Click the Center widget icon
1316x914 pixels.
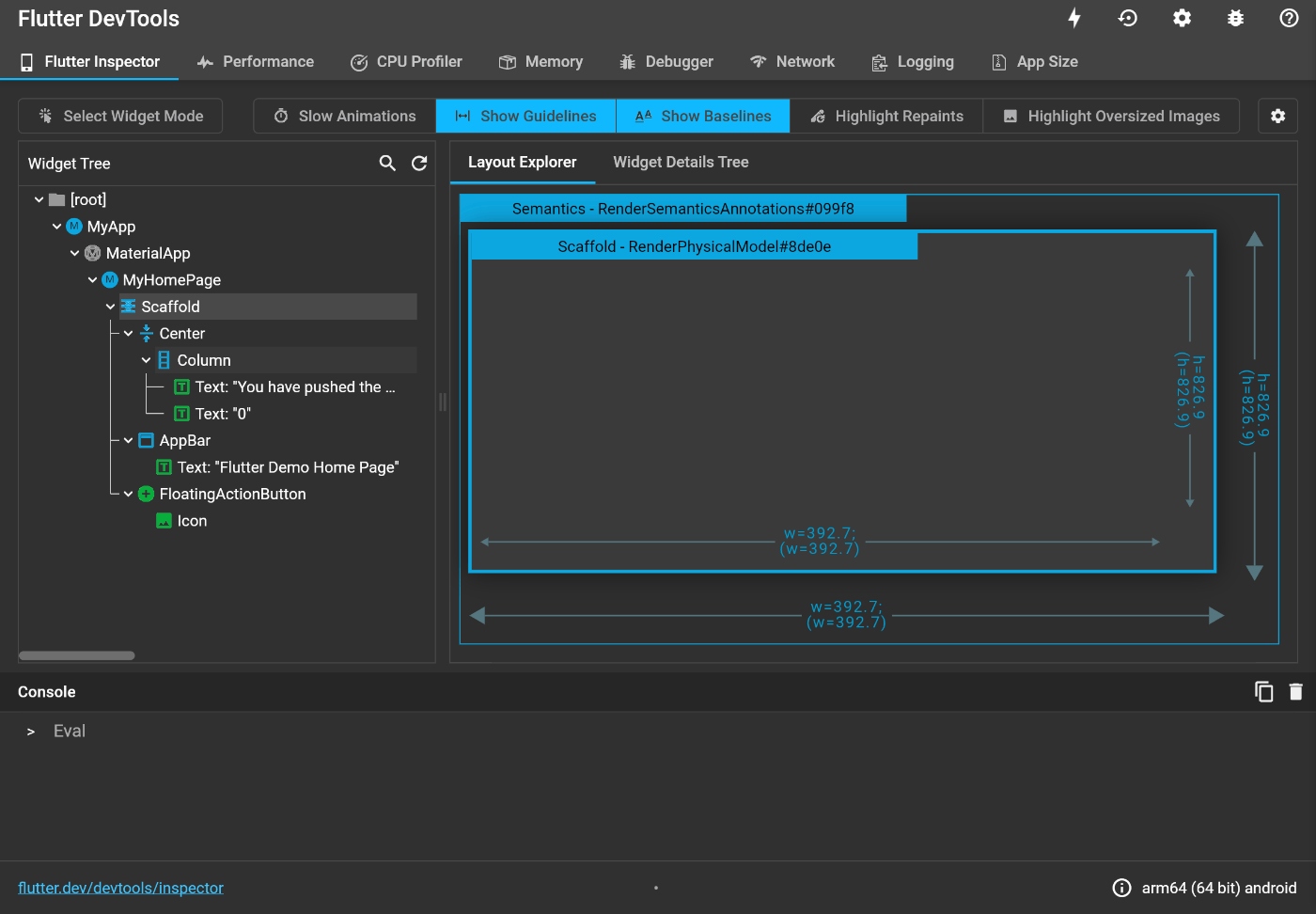(147, 333)
